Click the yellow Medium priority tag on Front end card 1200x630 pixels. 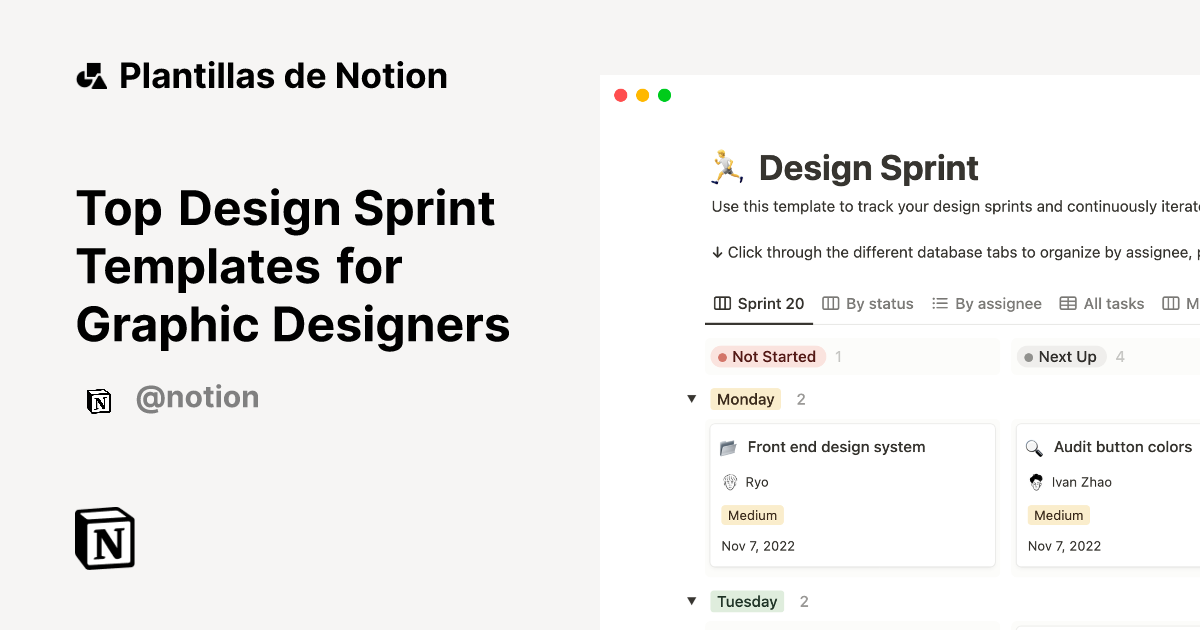(752, 514)
